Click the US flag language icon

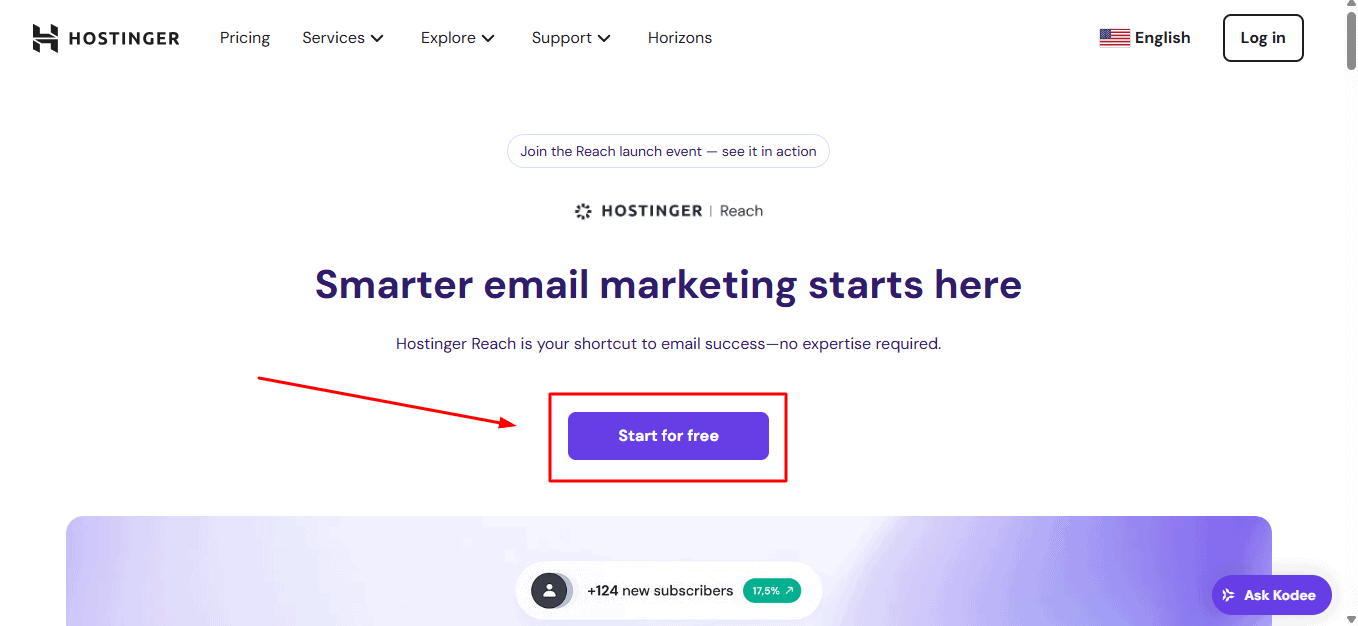(1114, 38)
